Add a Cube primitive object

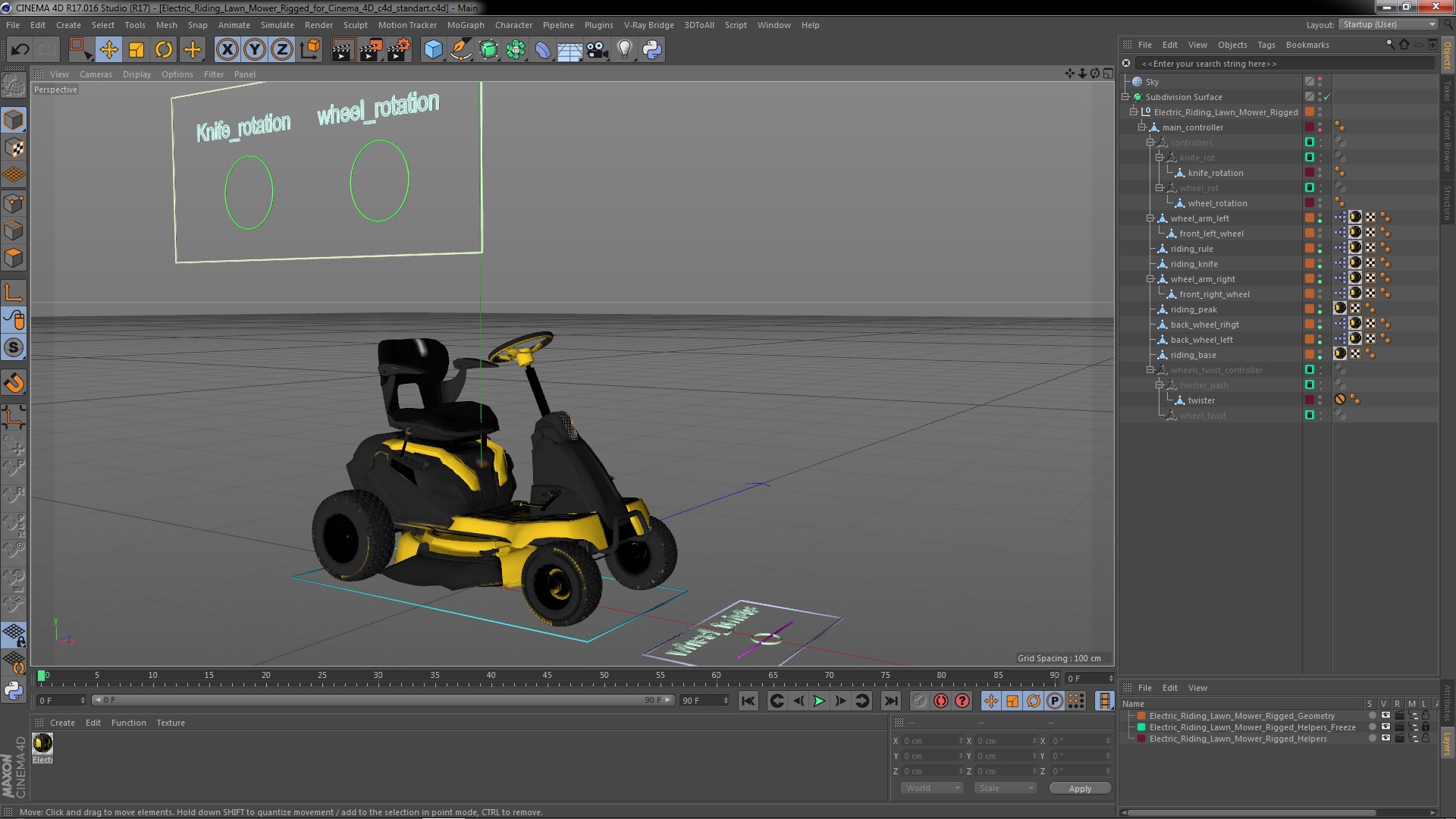433,50
